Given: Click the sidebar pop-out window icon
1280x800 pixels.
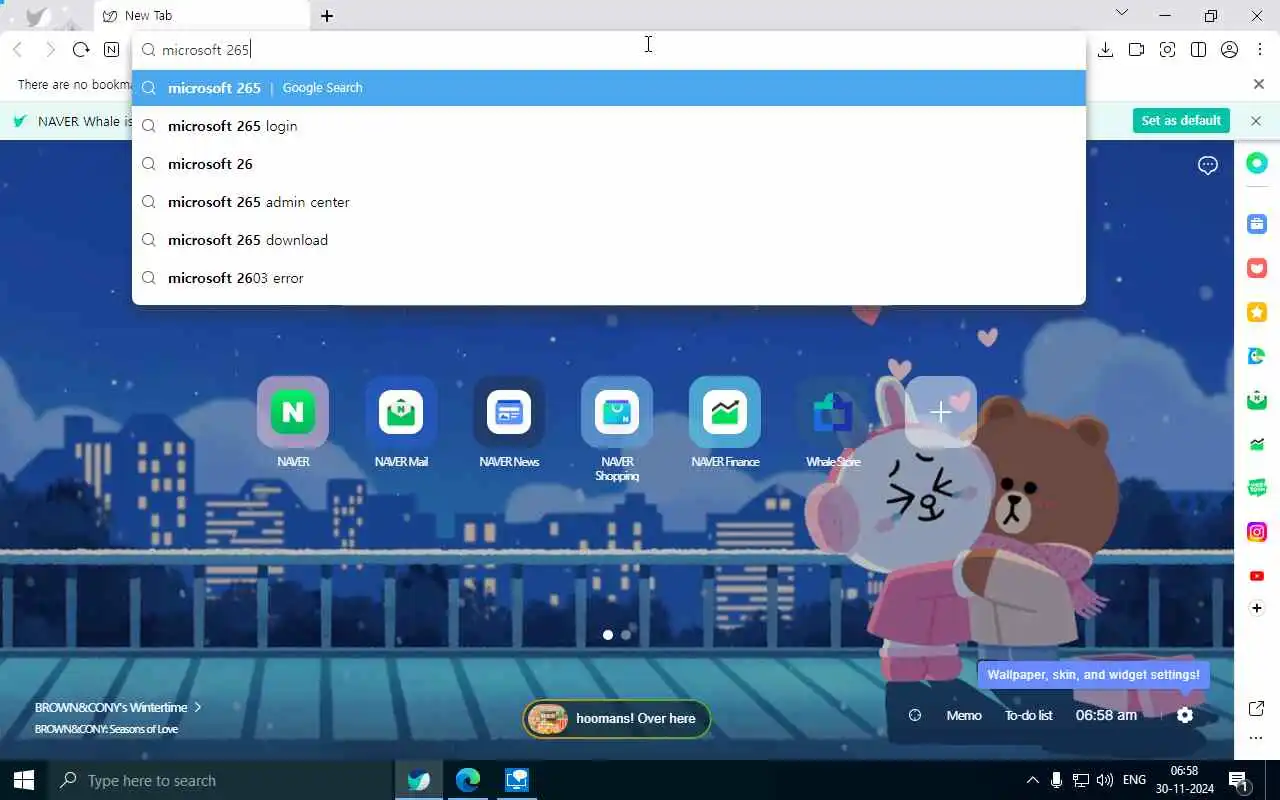Looking at the screenshot, I should (1257, 708).
